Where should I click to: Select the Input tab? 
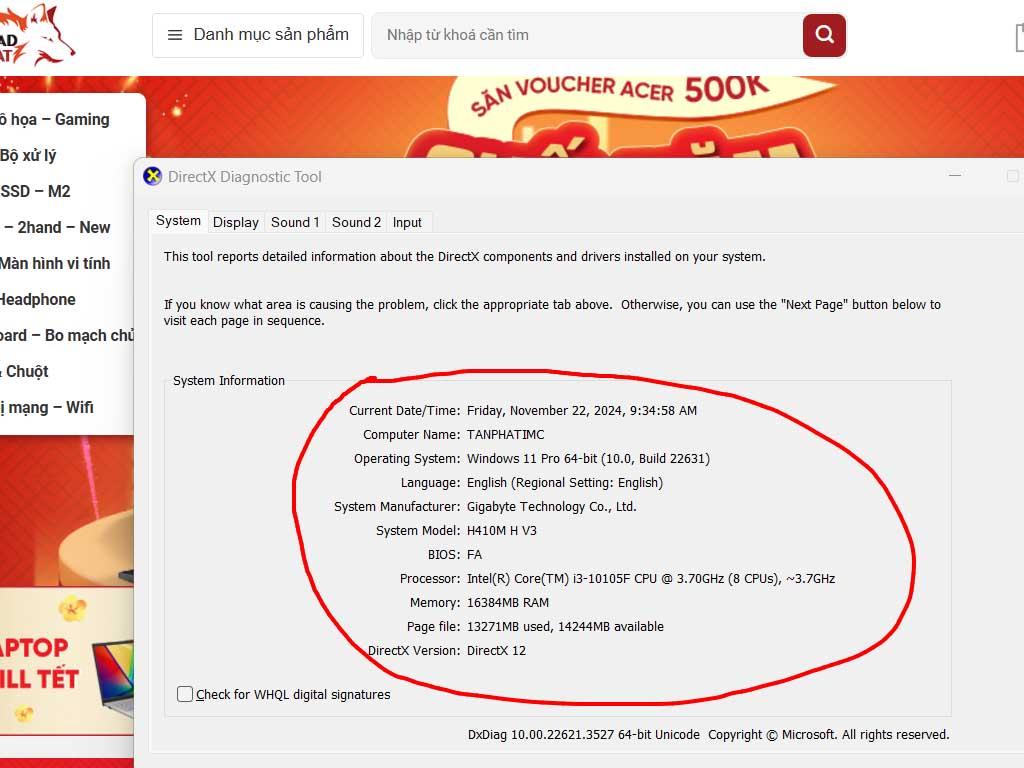pos(407,222)
